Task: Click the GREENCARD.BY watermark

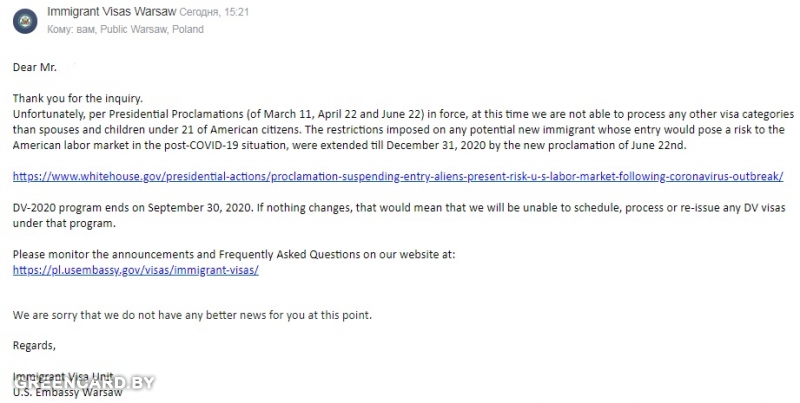Action: pyautogui.click(x=83, y=383)
